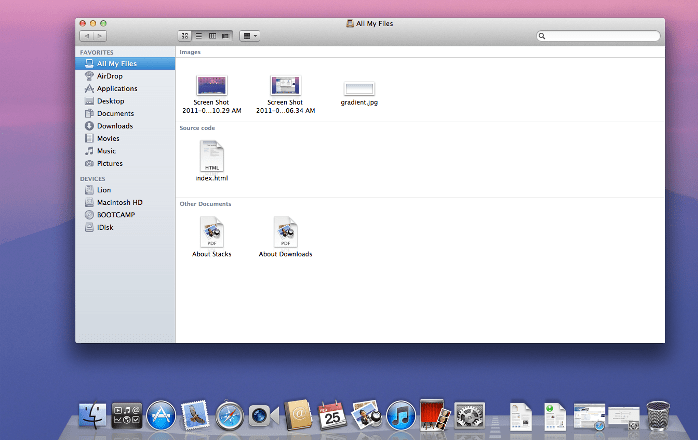Select All My Files in sidebar
This screenshot has width=698, height=440.
pyautogui.click(x=125, y=64)
